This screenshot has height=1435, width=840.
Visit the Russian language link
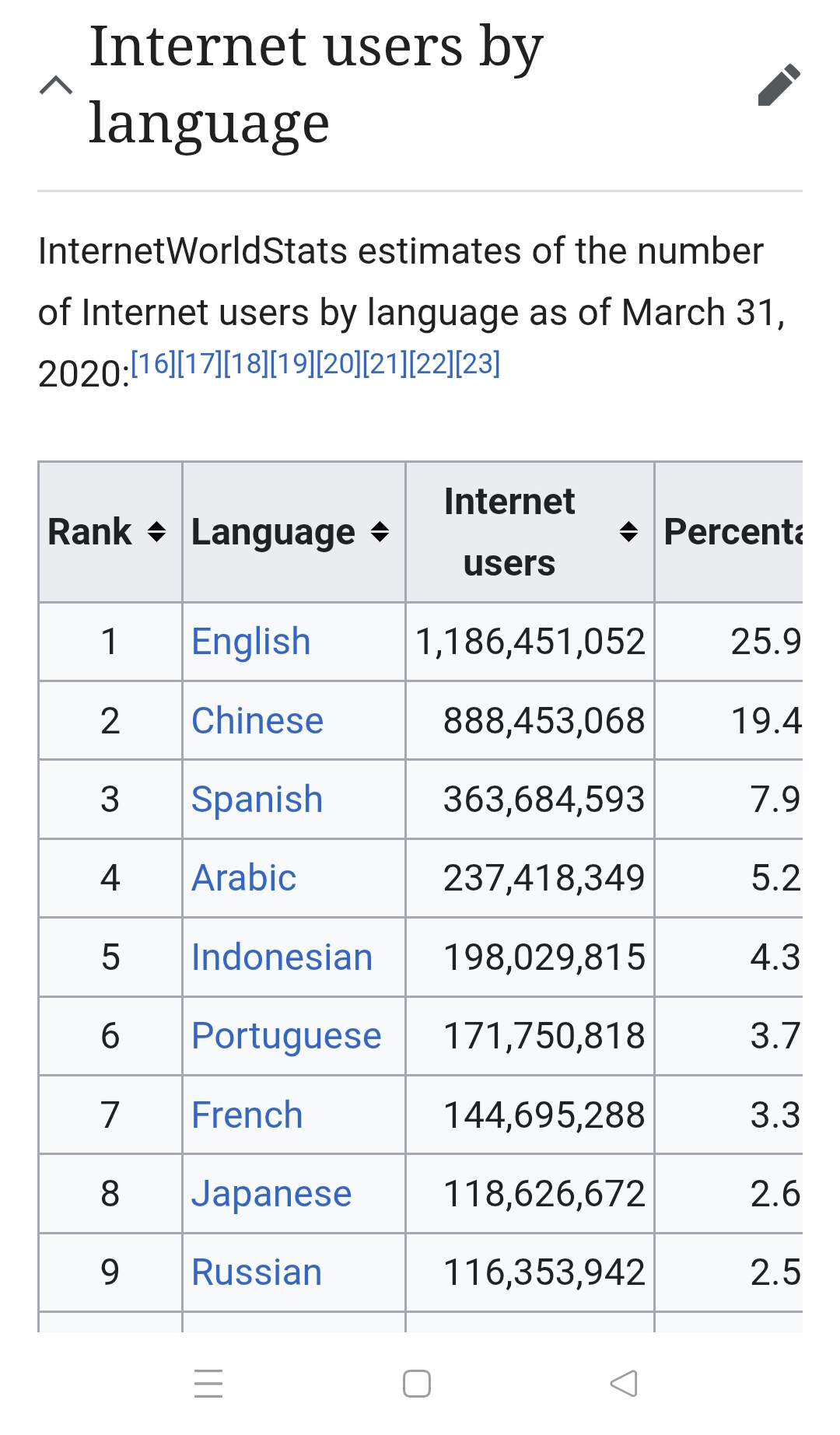256,1272
